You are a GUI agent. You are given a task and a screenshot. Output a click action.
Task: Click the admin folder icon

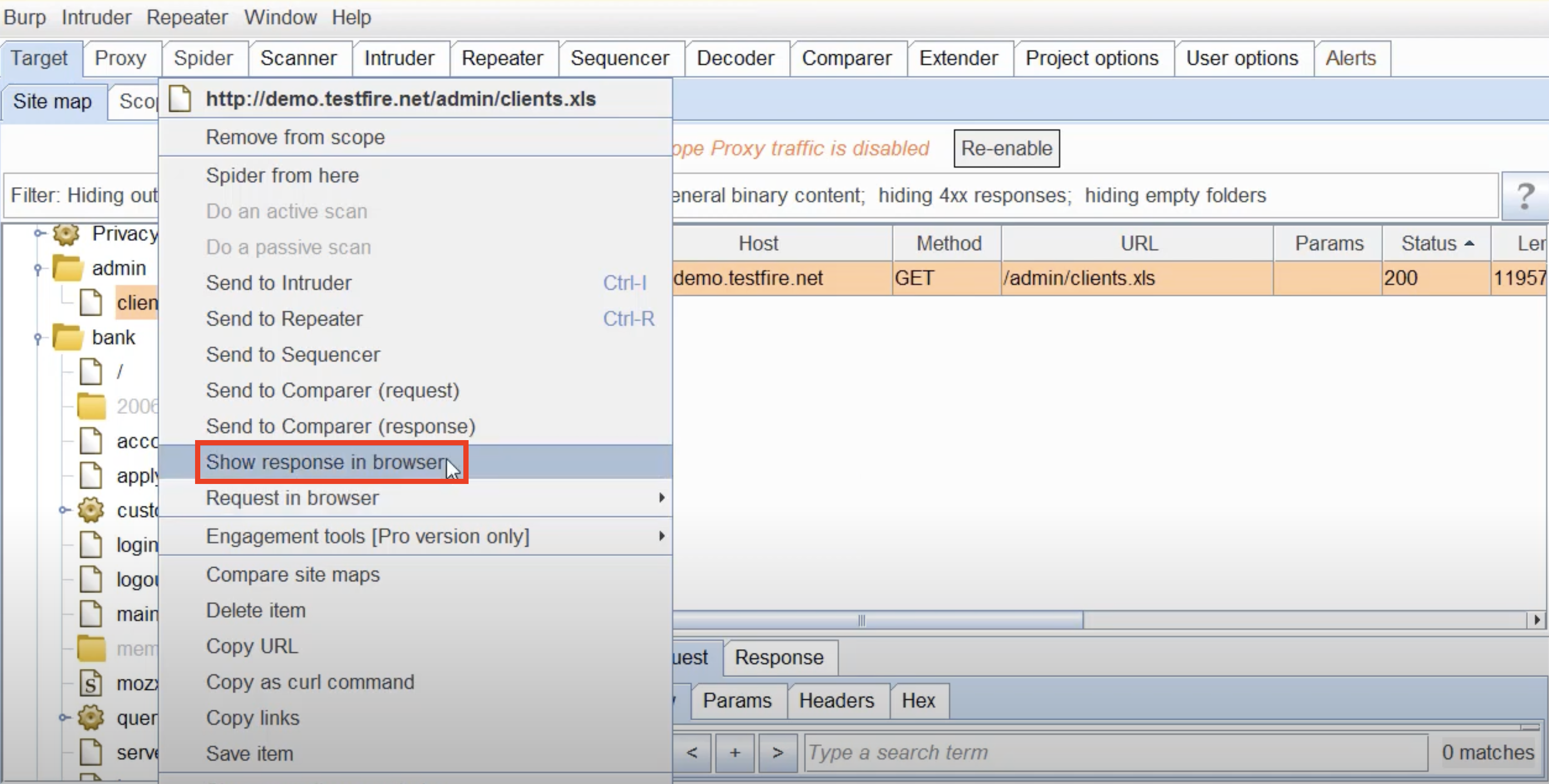67,268
